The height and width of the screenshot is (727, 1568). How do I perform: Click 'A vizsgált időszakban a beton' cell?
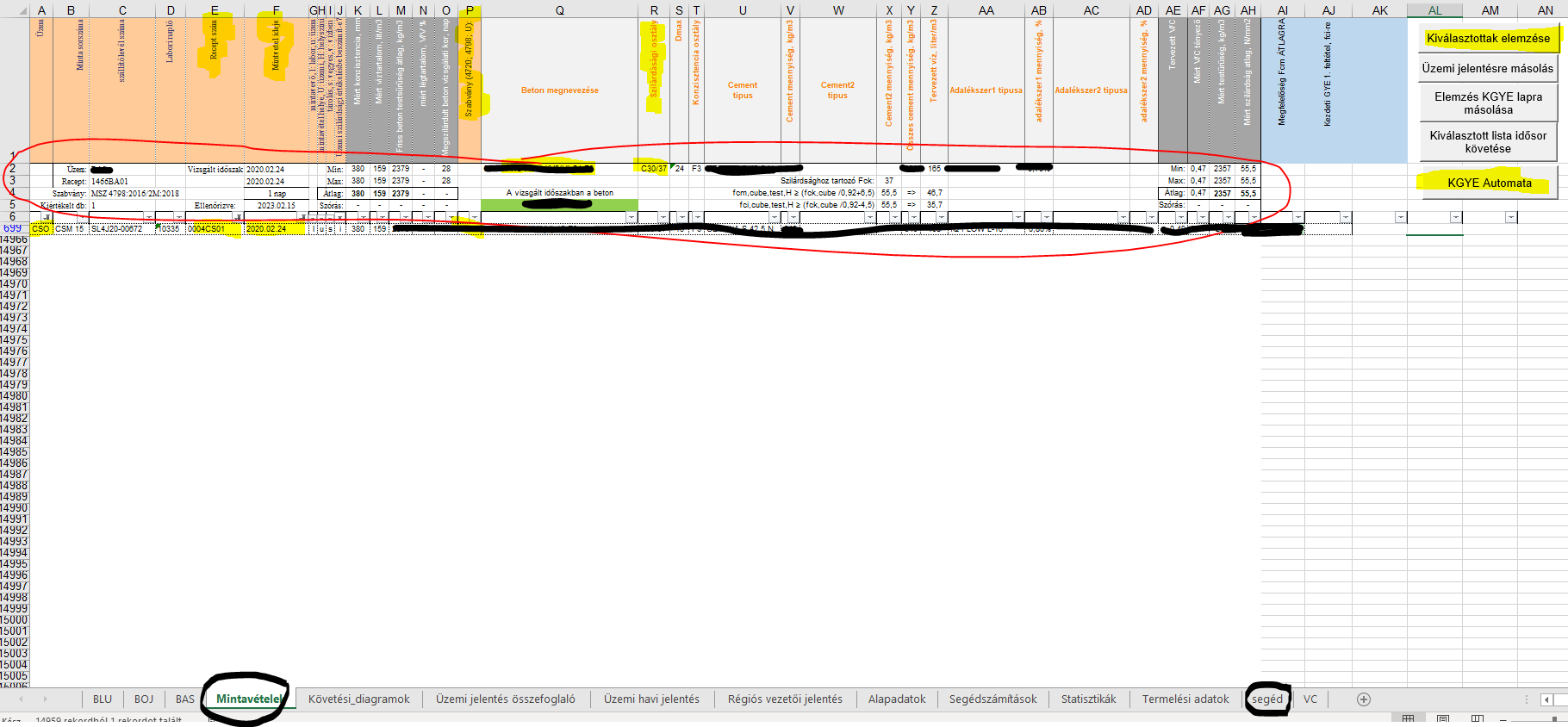point(559,193)
